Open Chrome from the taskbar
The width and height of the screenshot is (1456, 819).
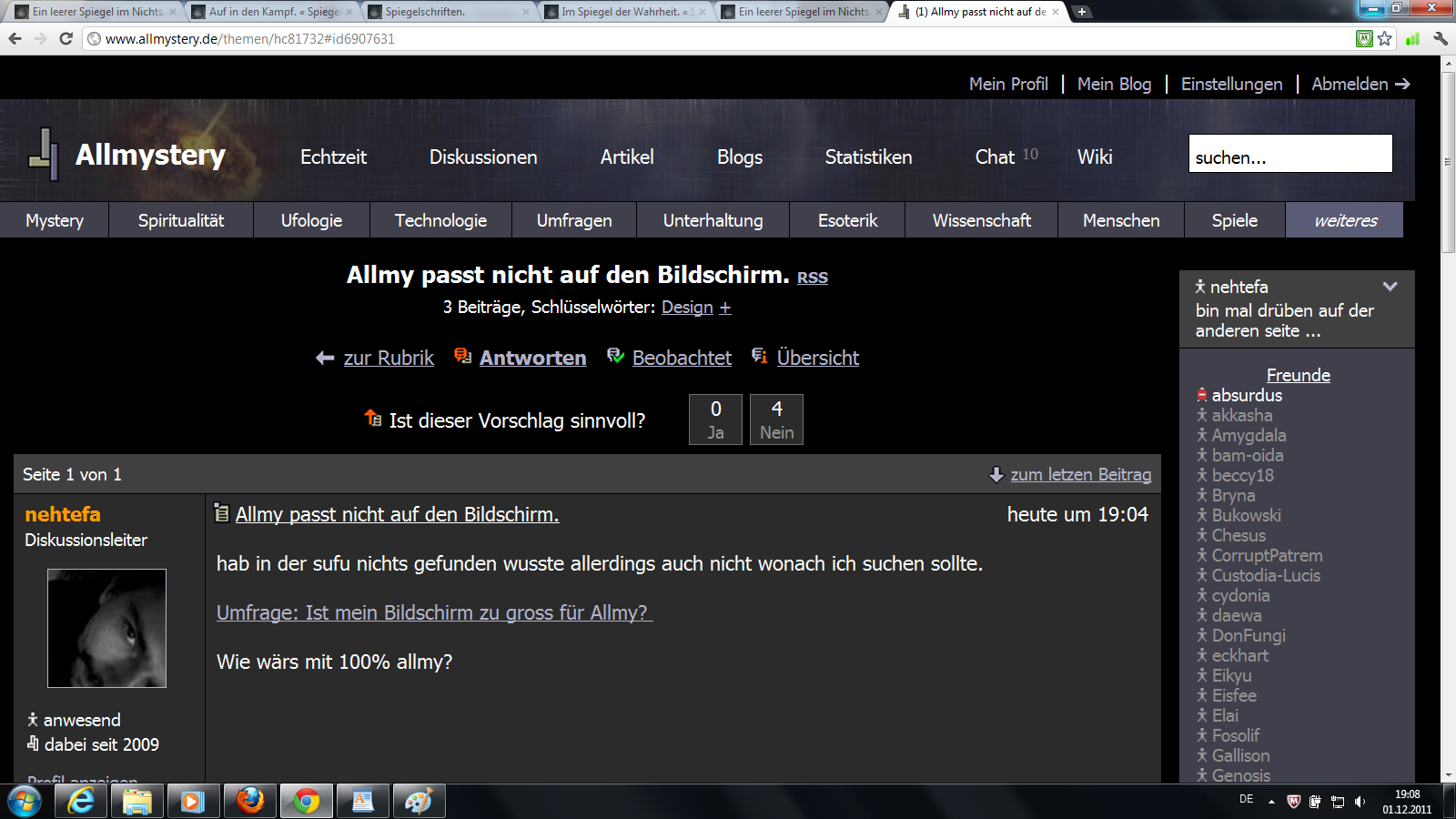[306, 802]
